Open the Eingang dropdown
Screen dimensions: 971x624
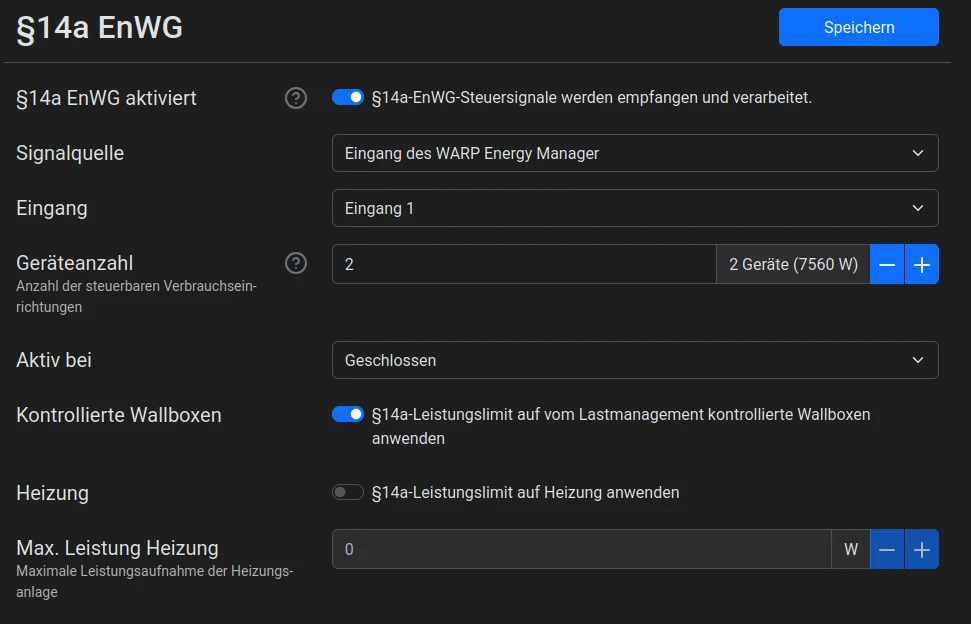(x=635, y=208)
